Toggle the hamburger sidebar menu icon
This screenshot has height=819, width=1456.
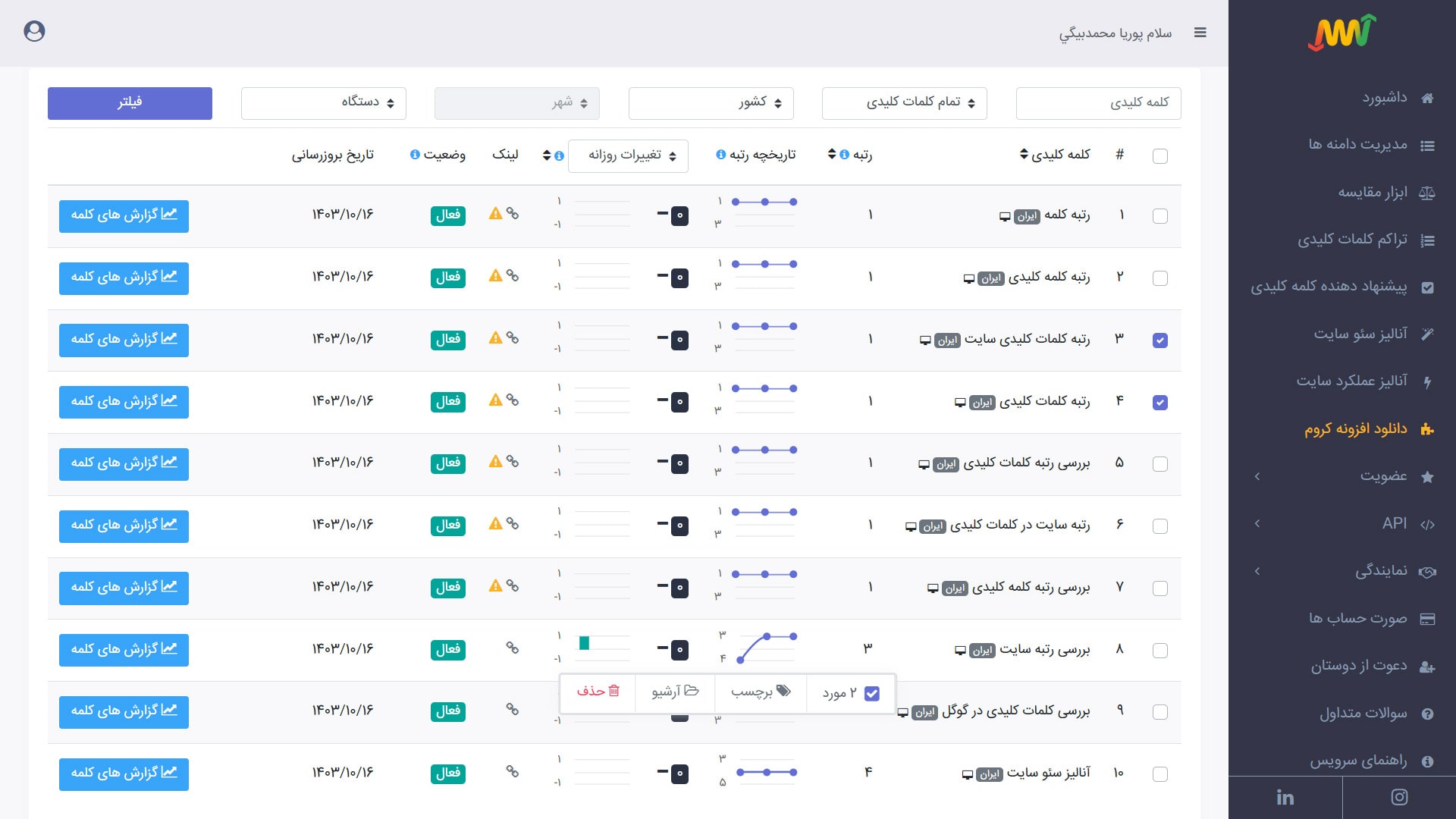[1200, 33]
